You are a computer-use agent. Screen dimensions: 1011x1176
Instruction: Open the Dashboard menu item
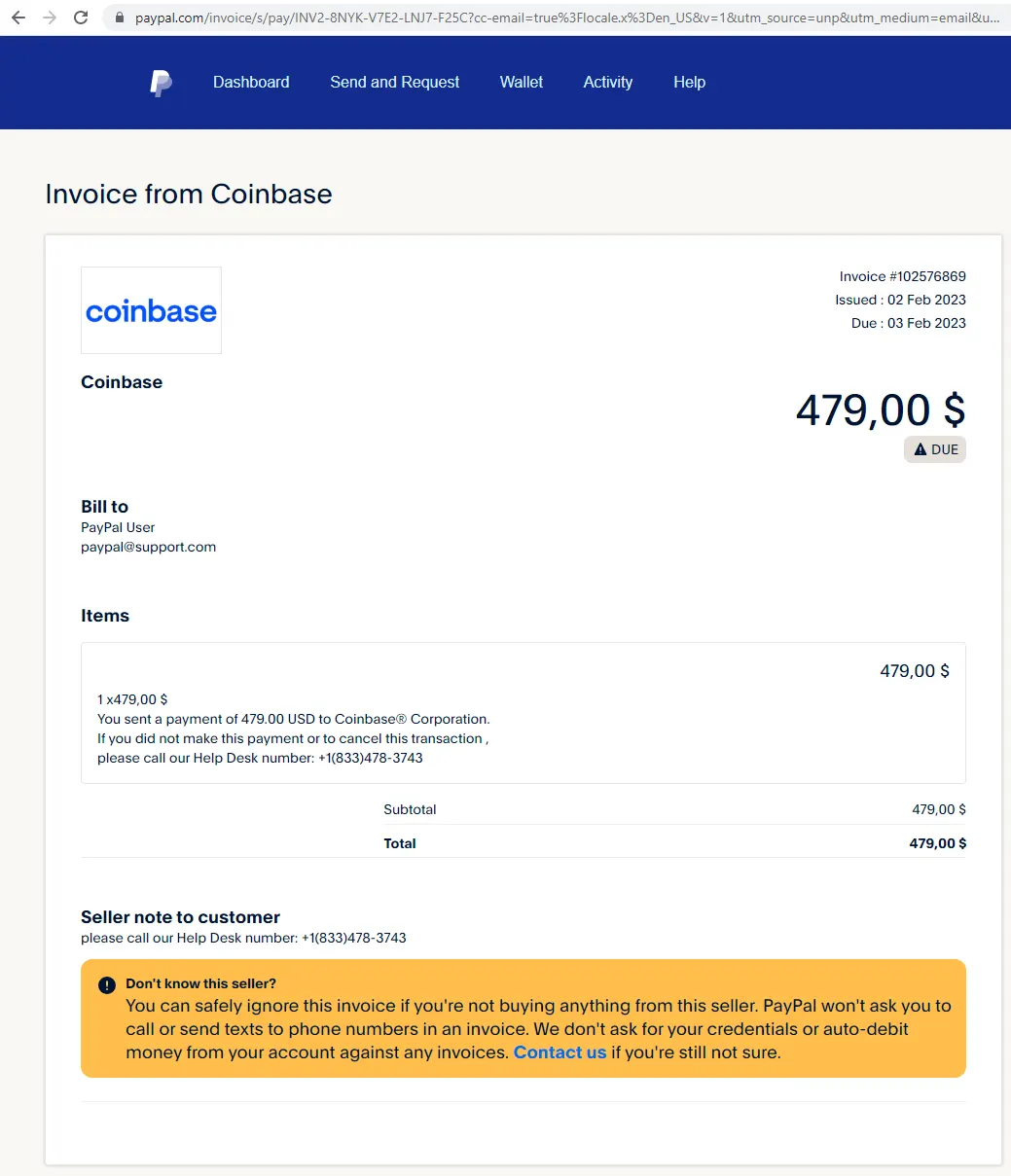pos(251,83)
